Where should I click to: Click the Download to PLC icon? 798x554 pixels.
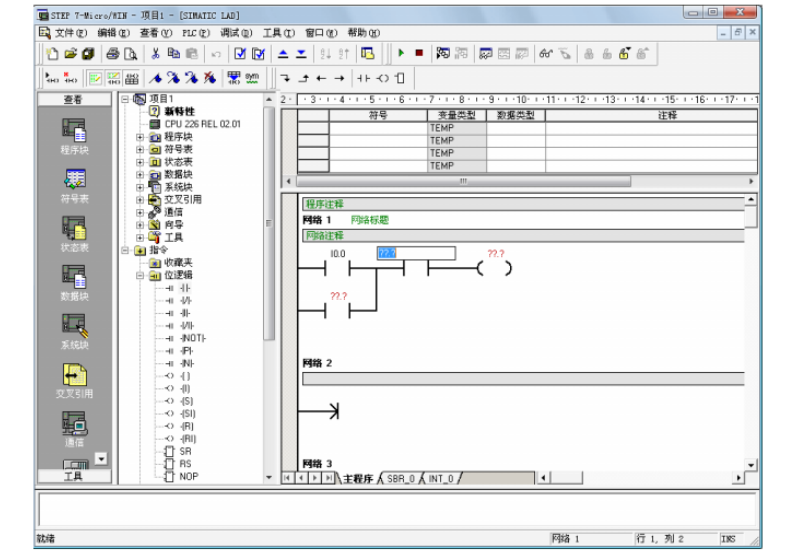301,53
